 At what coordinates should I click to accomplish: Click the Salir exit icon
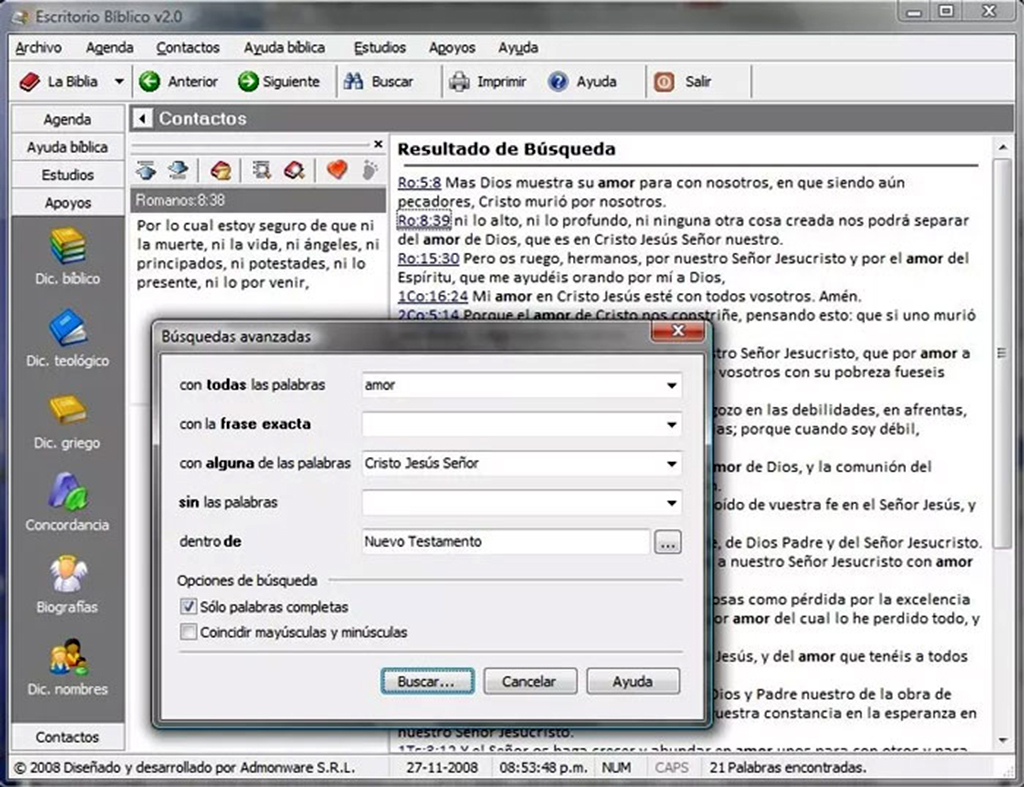click(664, 82)
